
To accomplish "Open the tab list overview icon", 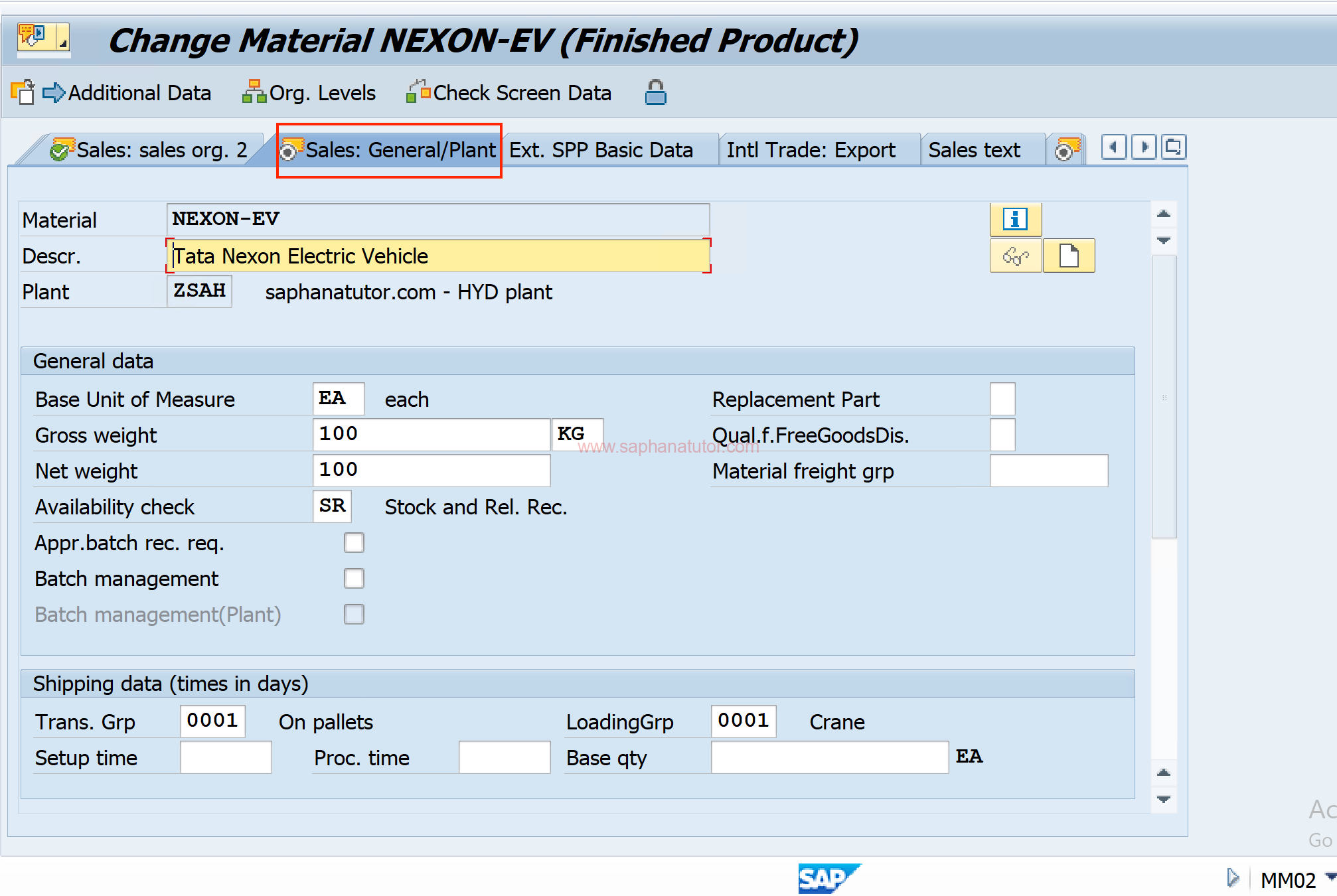I will point(1174,147).
